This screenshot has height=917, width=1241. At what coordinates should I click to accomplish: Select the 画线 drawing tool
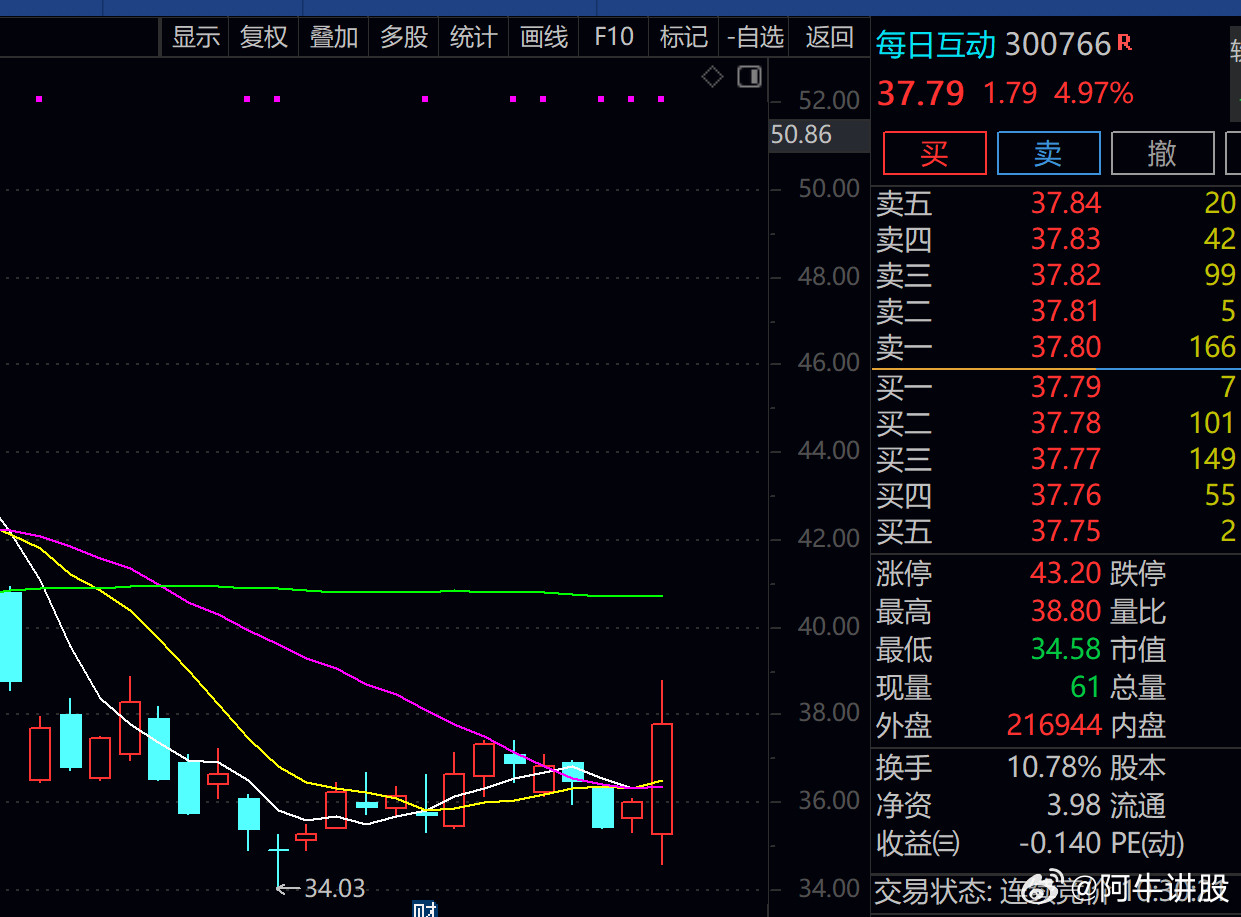[x=543, y=37]
